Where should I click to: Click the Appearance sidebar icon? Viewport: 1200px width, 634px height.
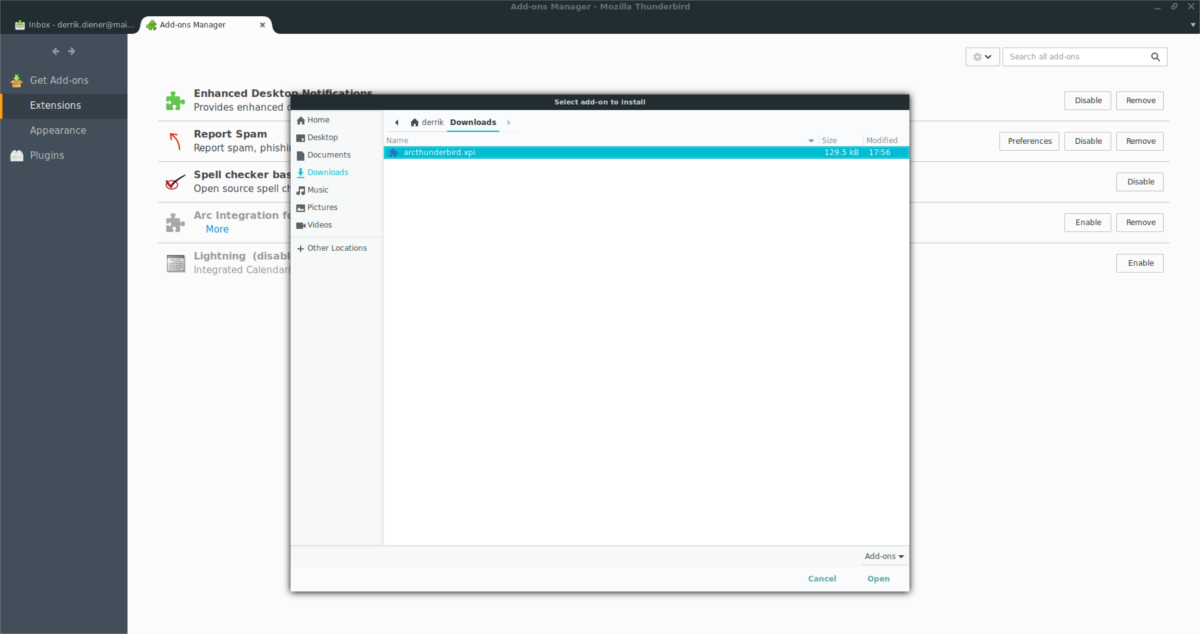[17, 130]
